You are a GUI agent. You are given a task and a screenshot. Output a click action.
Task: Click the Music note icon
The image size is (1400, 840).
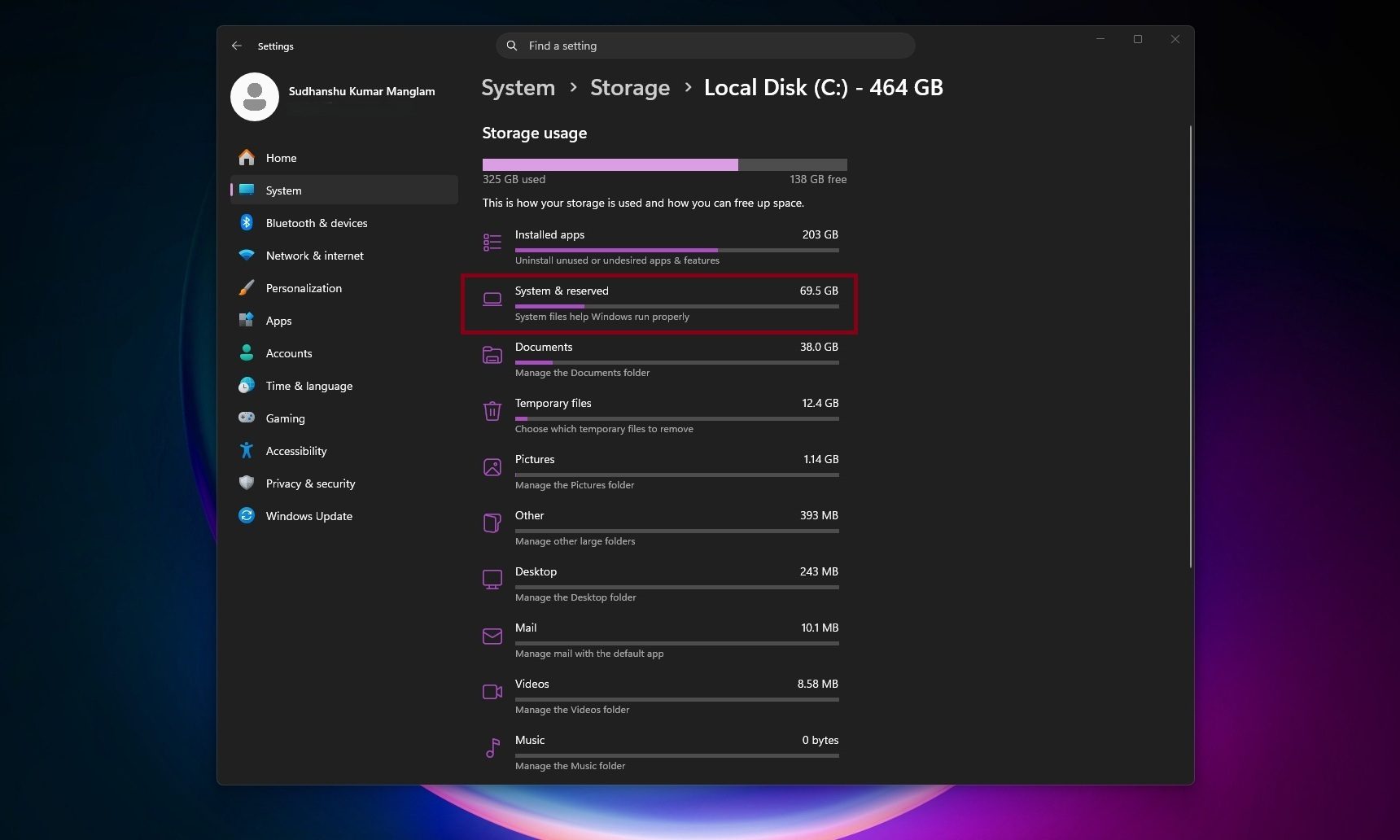pyautogui.click(x=492, y=748)
